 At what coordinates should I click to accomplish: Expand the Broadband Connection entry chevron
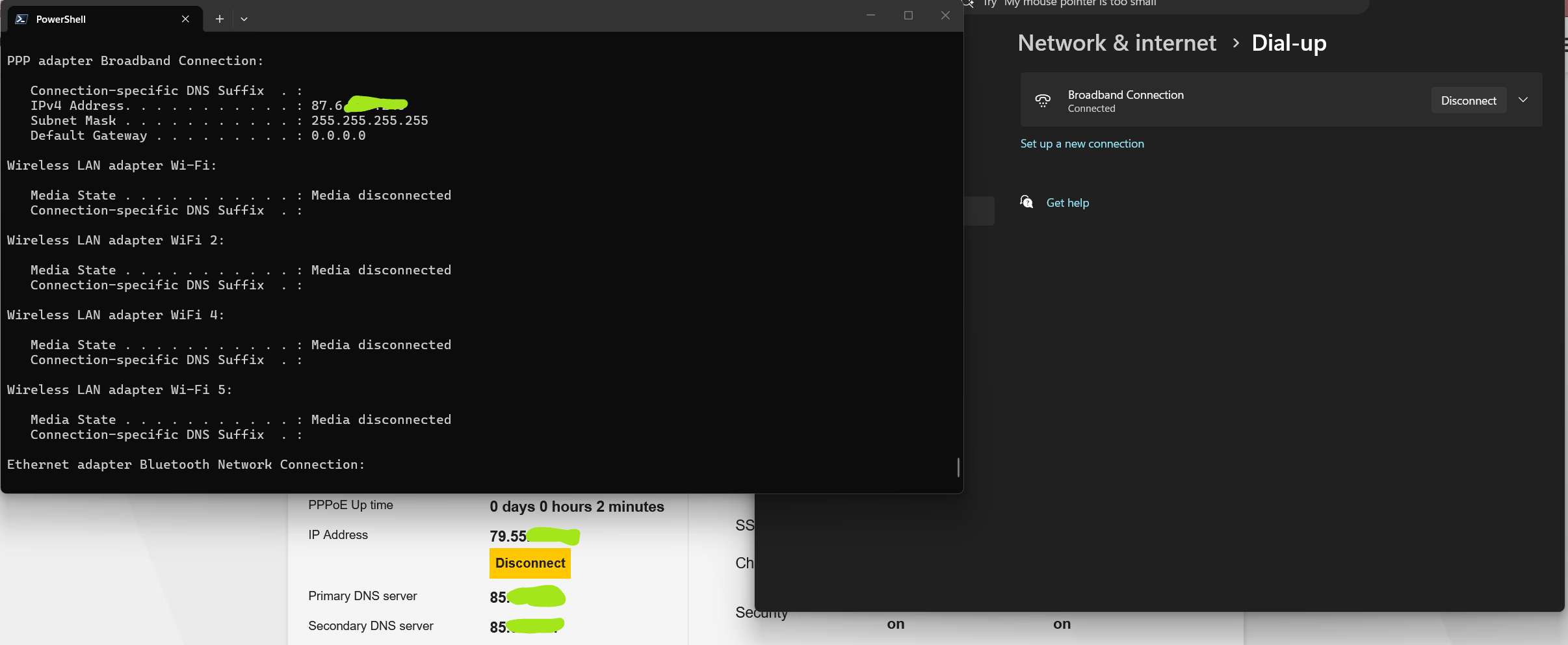(x=1523, y=100)
